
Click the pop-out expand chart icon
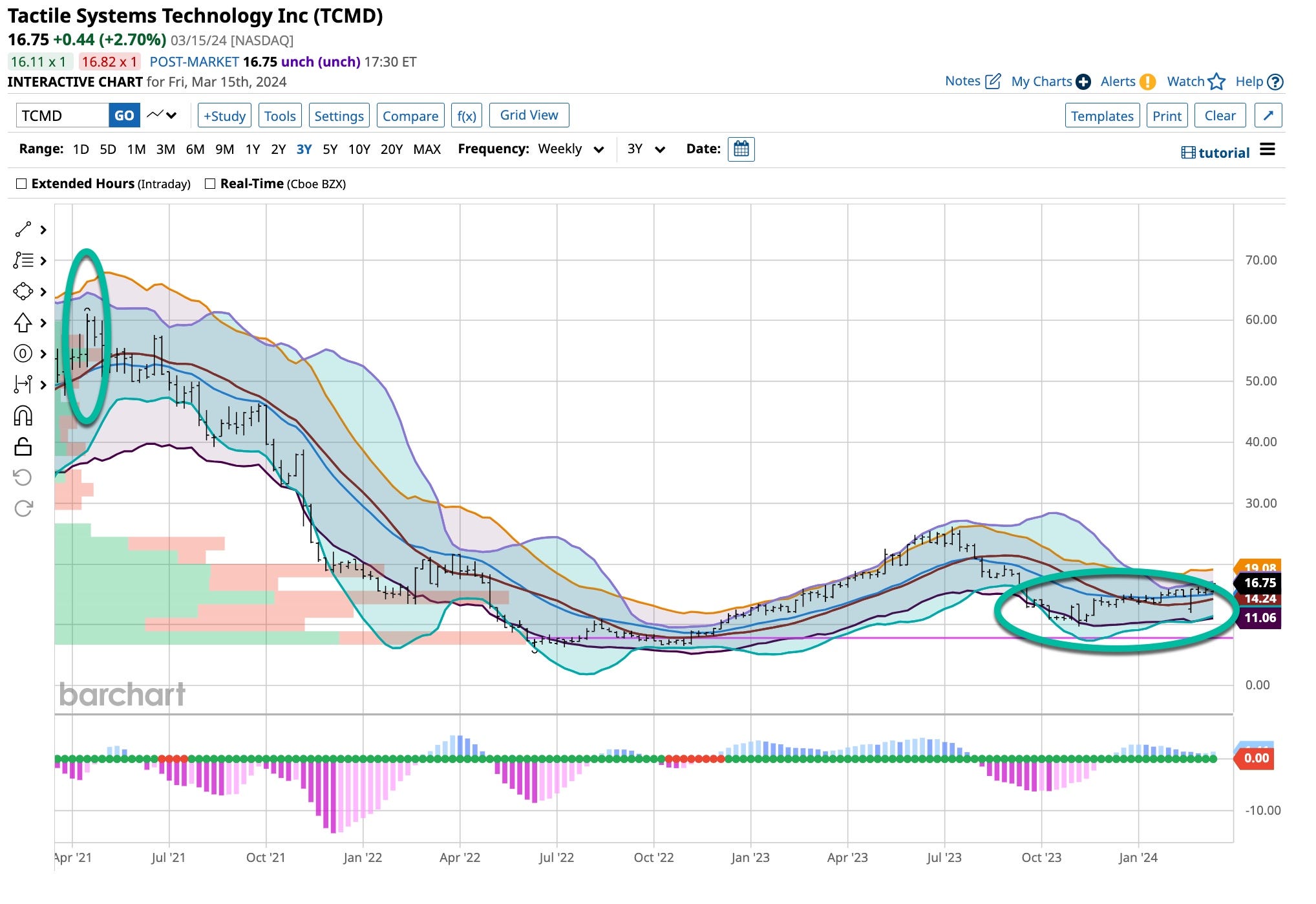(x=1268, y=116)
